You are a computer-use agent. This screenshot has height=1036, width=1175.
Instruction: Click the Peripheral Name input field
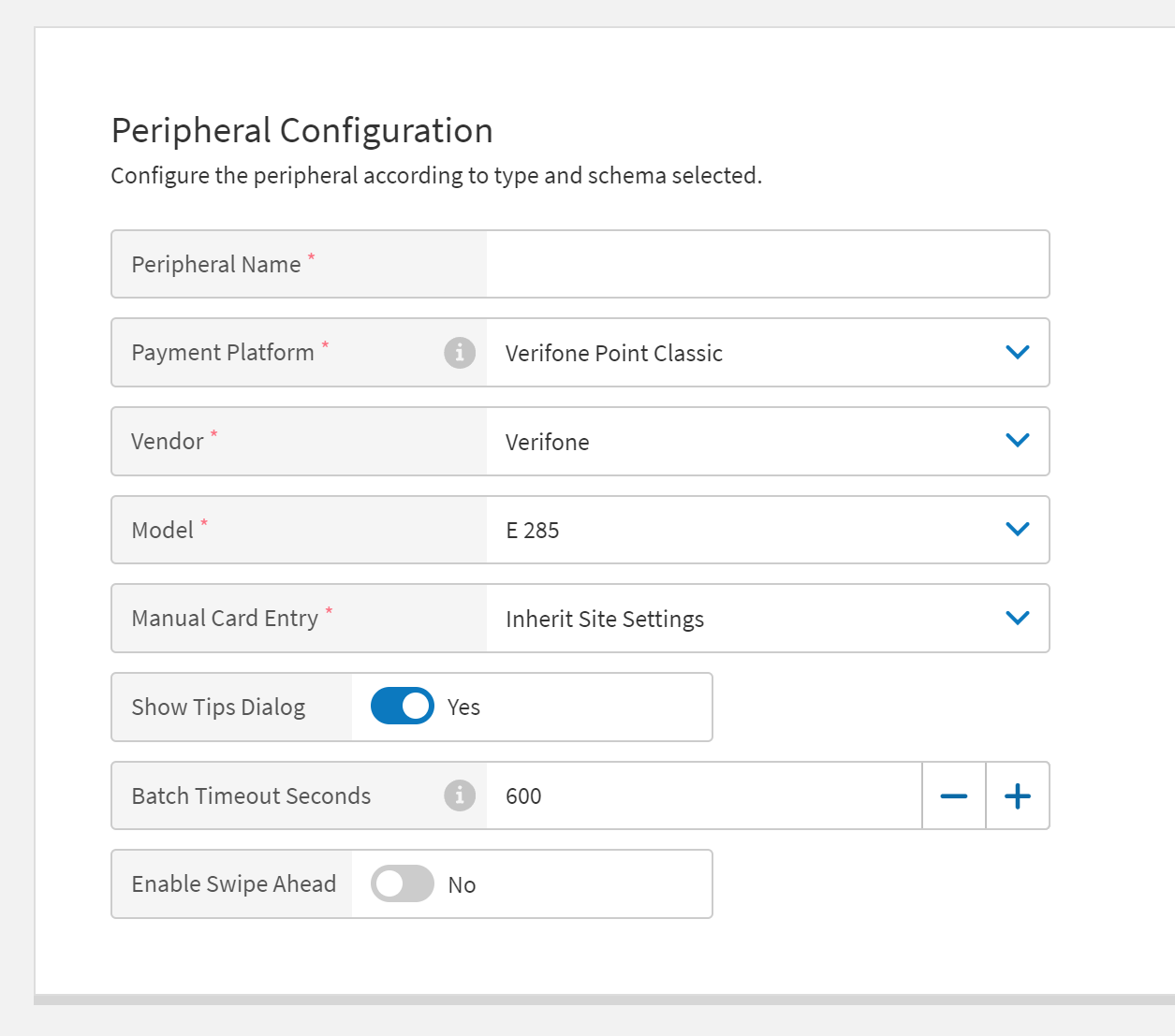(768, 264)
